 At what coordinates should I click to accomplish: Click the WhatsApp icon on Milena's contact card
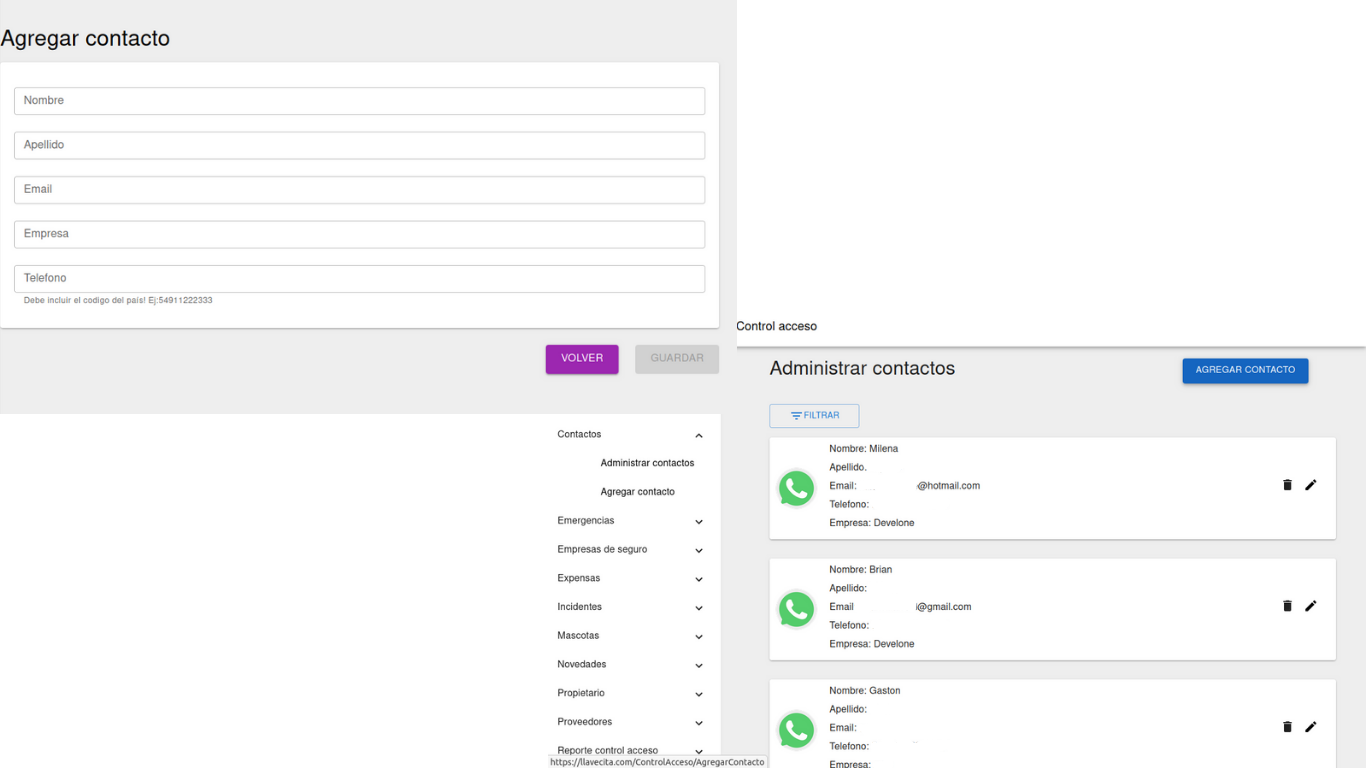pos(797,489)
